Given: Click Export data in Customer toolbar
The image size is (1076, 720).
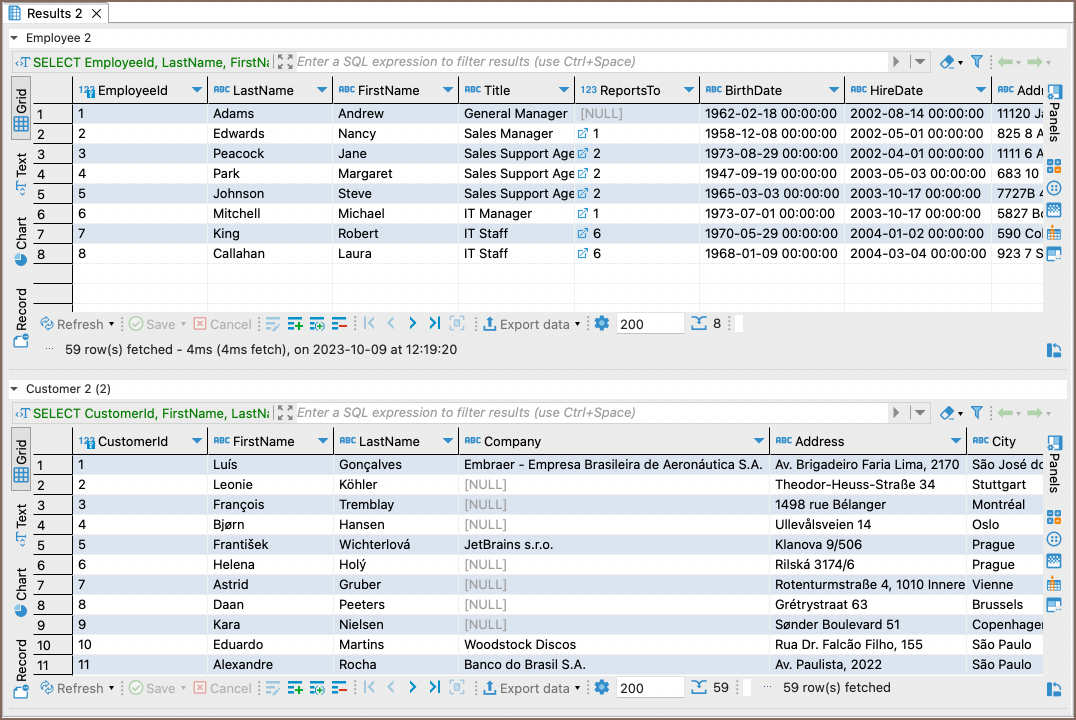Looking at the screenshot, I should tap(527, 688).
